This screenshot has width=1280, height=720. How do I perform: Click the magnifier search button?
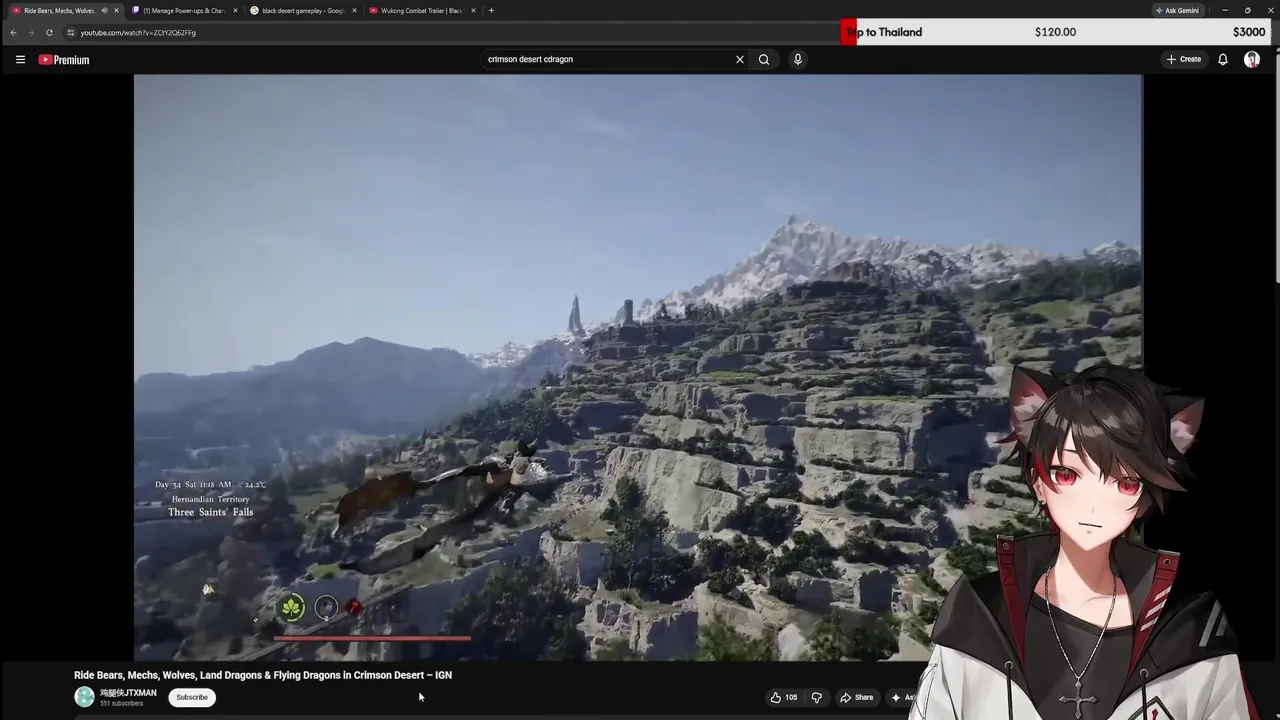click(764, 59)
